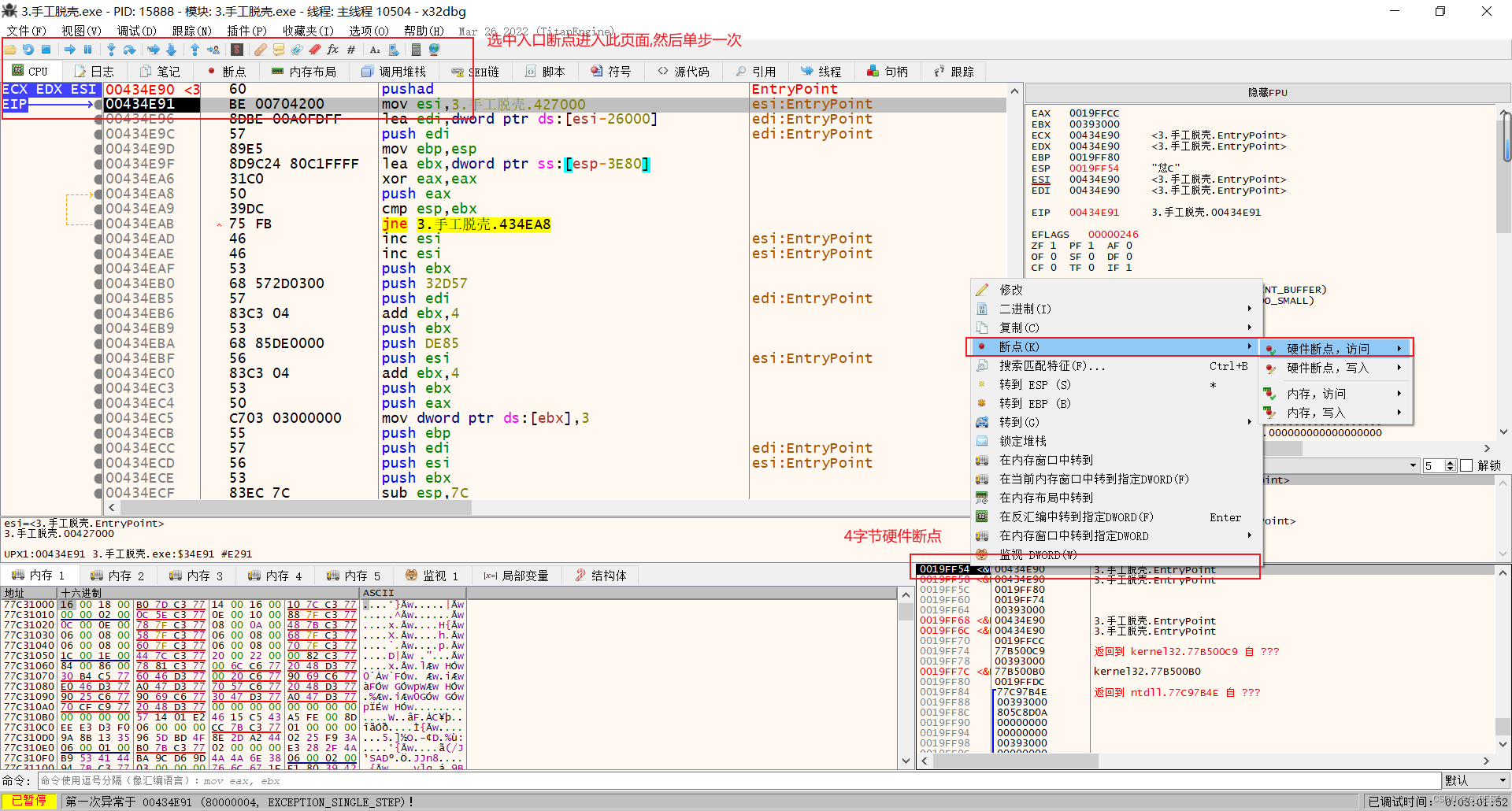Open the Bookmarks red tag icon

[315, 50]
